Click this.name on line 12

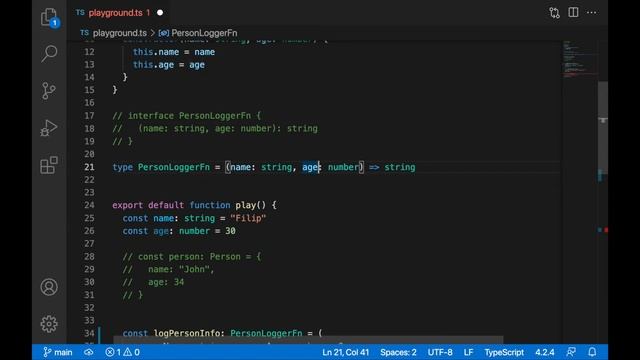(156, 52)
